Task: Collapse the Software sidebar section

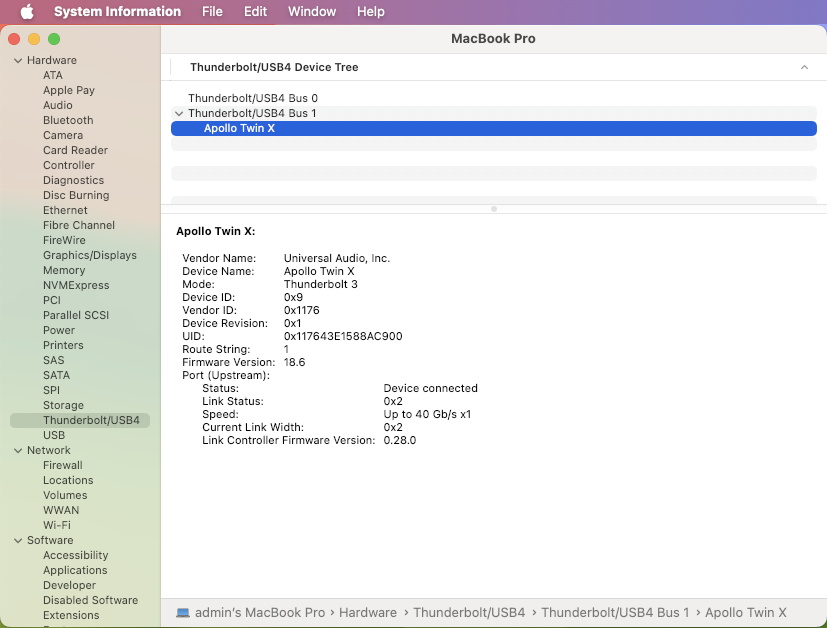Action: click(x=17, y=541)
